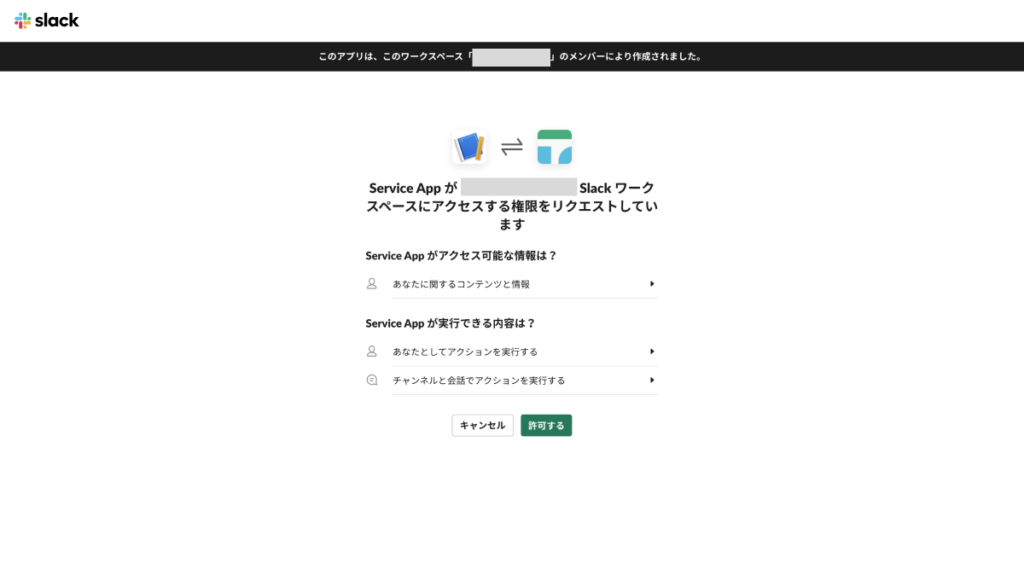This screenshot has width=1024, height=587.
Task: Click person icon beside あなたとしてアクションを実行する
Action: pos(372,352)
